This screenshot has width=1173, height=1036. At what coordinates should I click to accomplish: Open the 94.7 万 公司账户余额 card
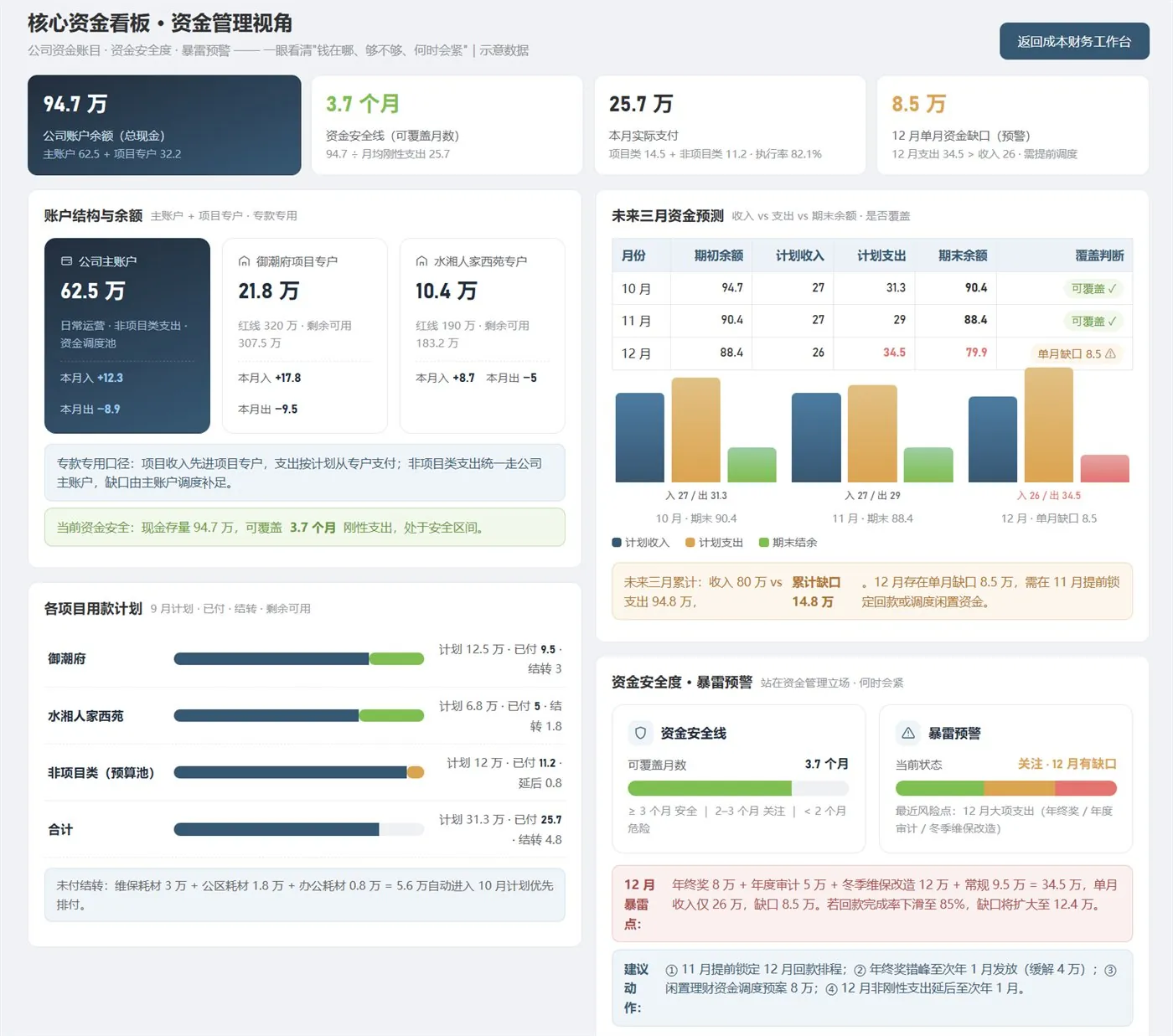tap(164, 125)
